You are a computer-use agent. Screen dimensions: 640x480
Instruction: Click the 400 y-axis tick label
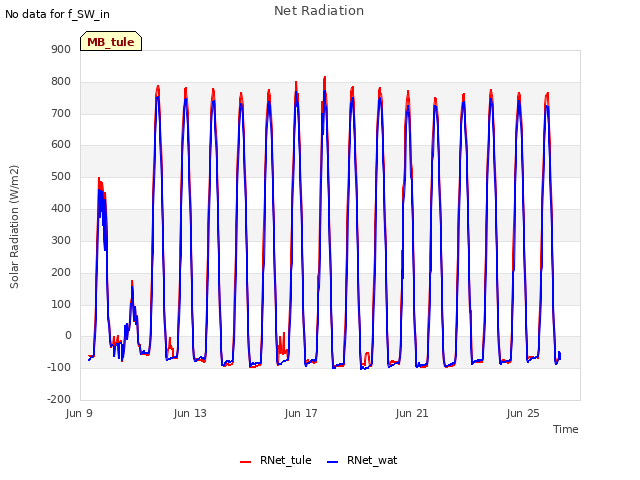(61, 208)
